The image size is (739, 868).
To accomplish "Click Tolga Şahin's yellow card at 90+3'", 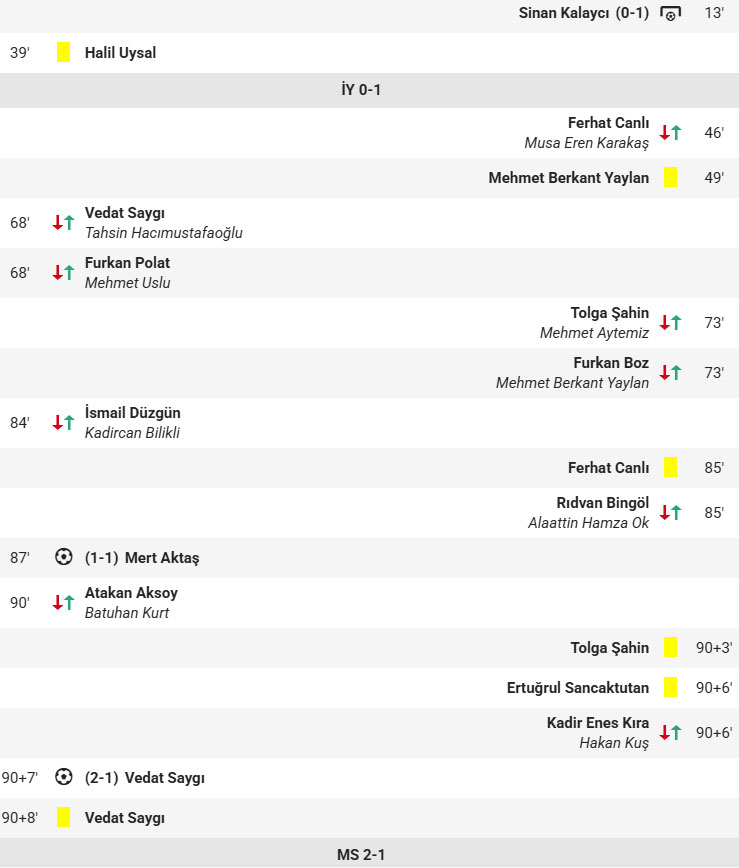I will tap(670, 648).
